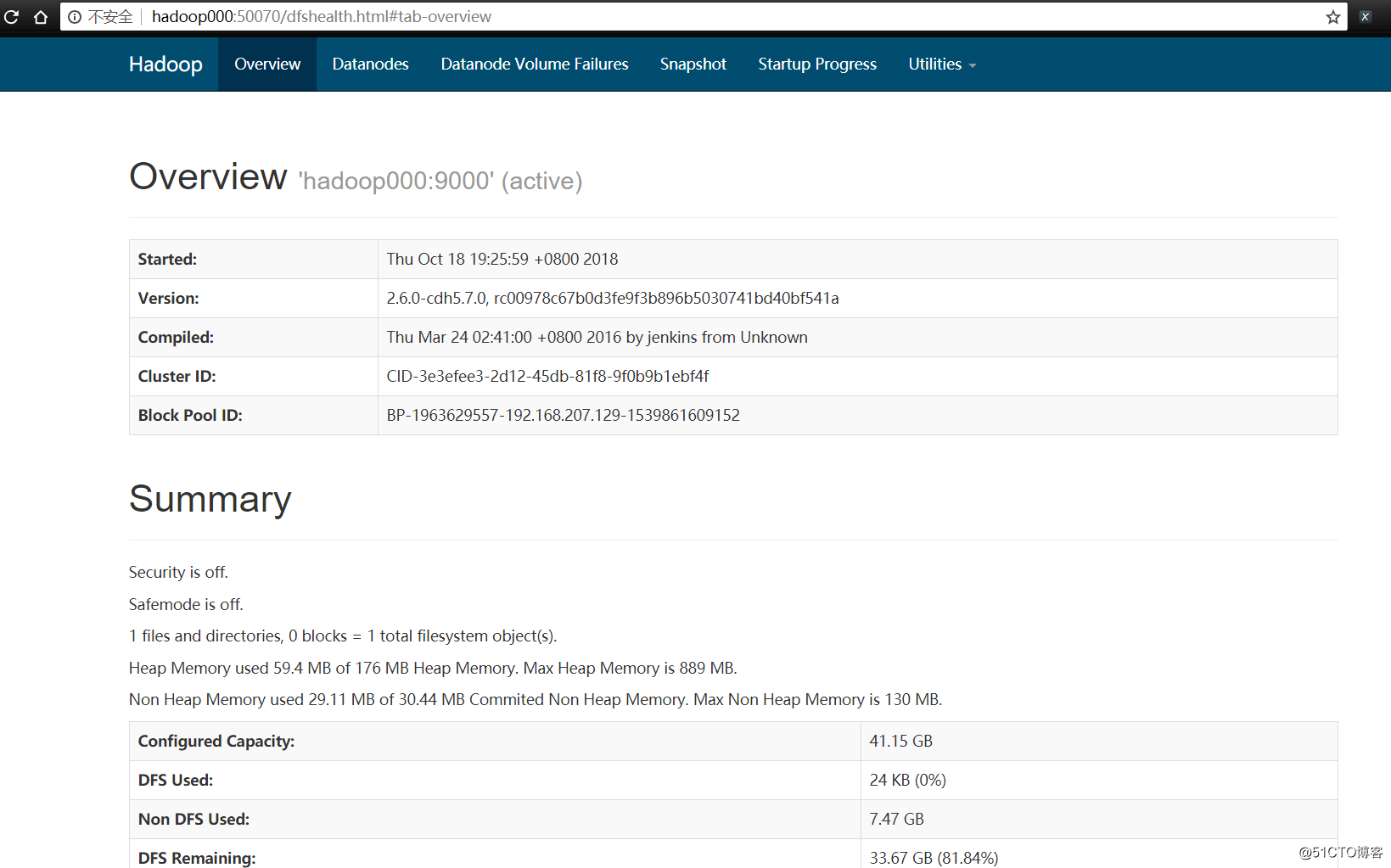Click the Overview heading text
1391x868 pixels.
(x=208, y=176)
